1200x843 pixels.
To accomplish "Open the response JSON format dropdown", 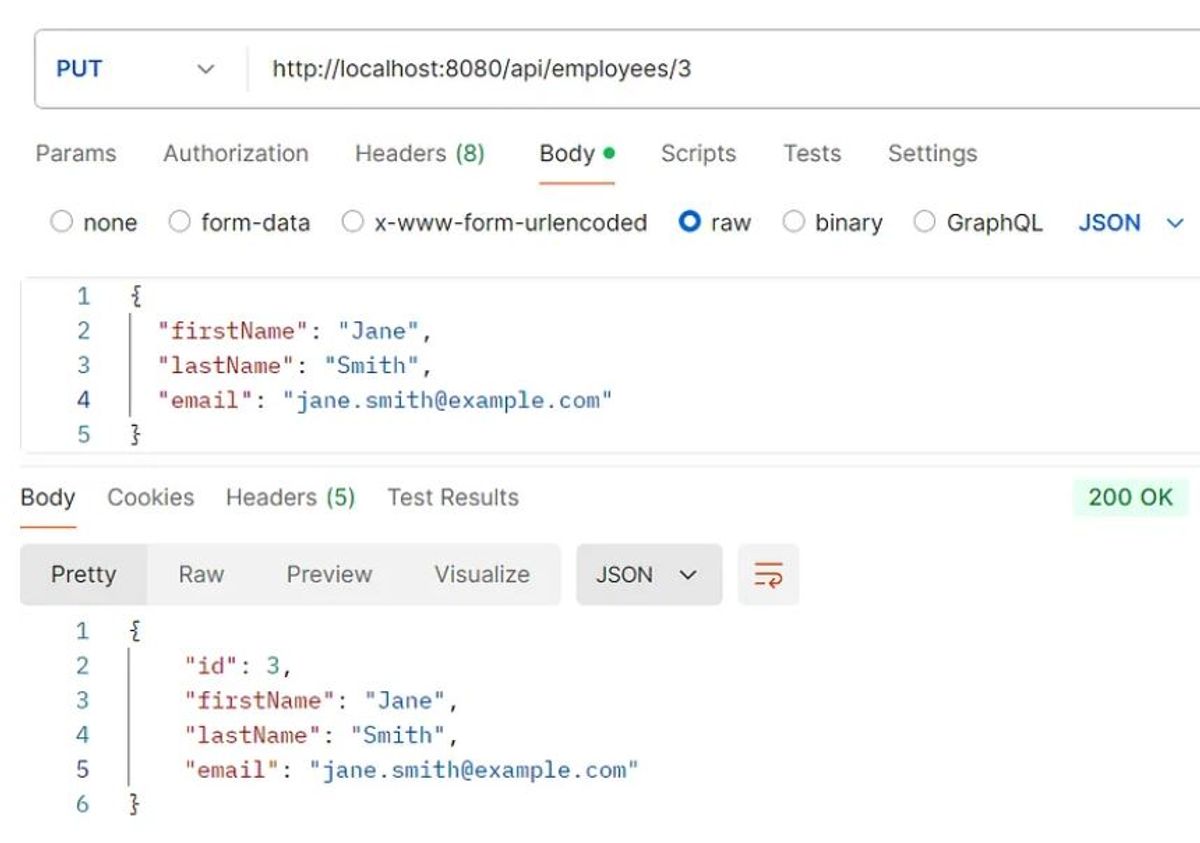I will pyautogui.click(x=648, y=575).
